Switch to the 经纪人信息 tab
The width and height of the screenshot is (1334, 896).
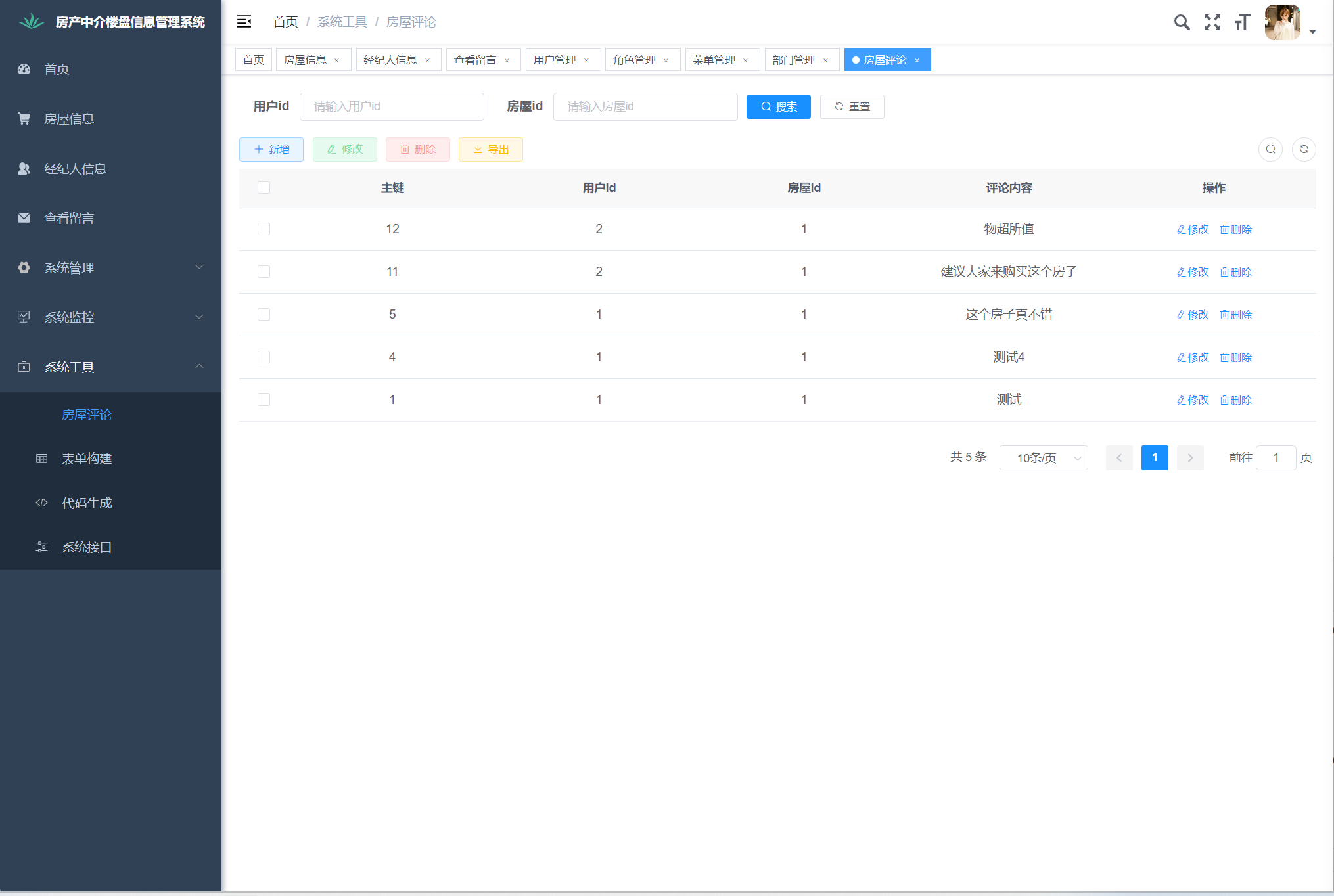pos(390,60)
